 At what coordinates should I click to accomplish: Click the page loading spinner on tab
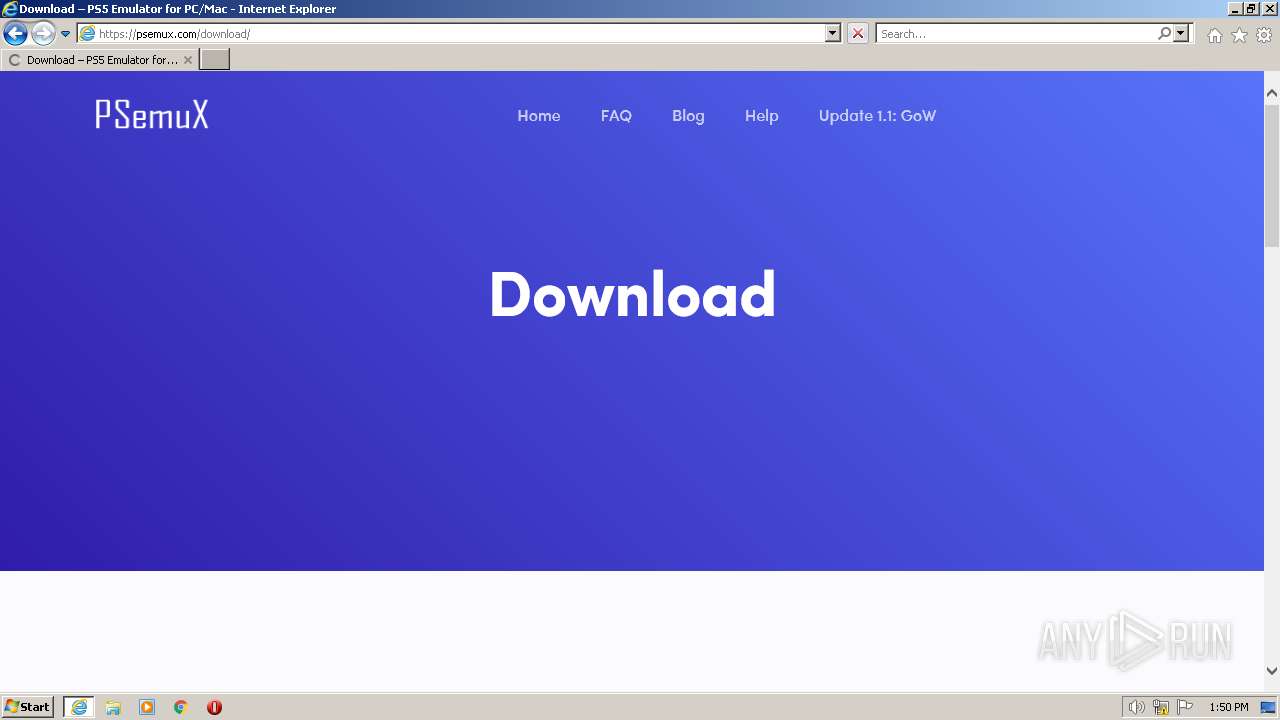14,60
